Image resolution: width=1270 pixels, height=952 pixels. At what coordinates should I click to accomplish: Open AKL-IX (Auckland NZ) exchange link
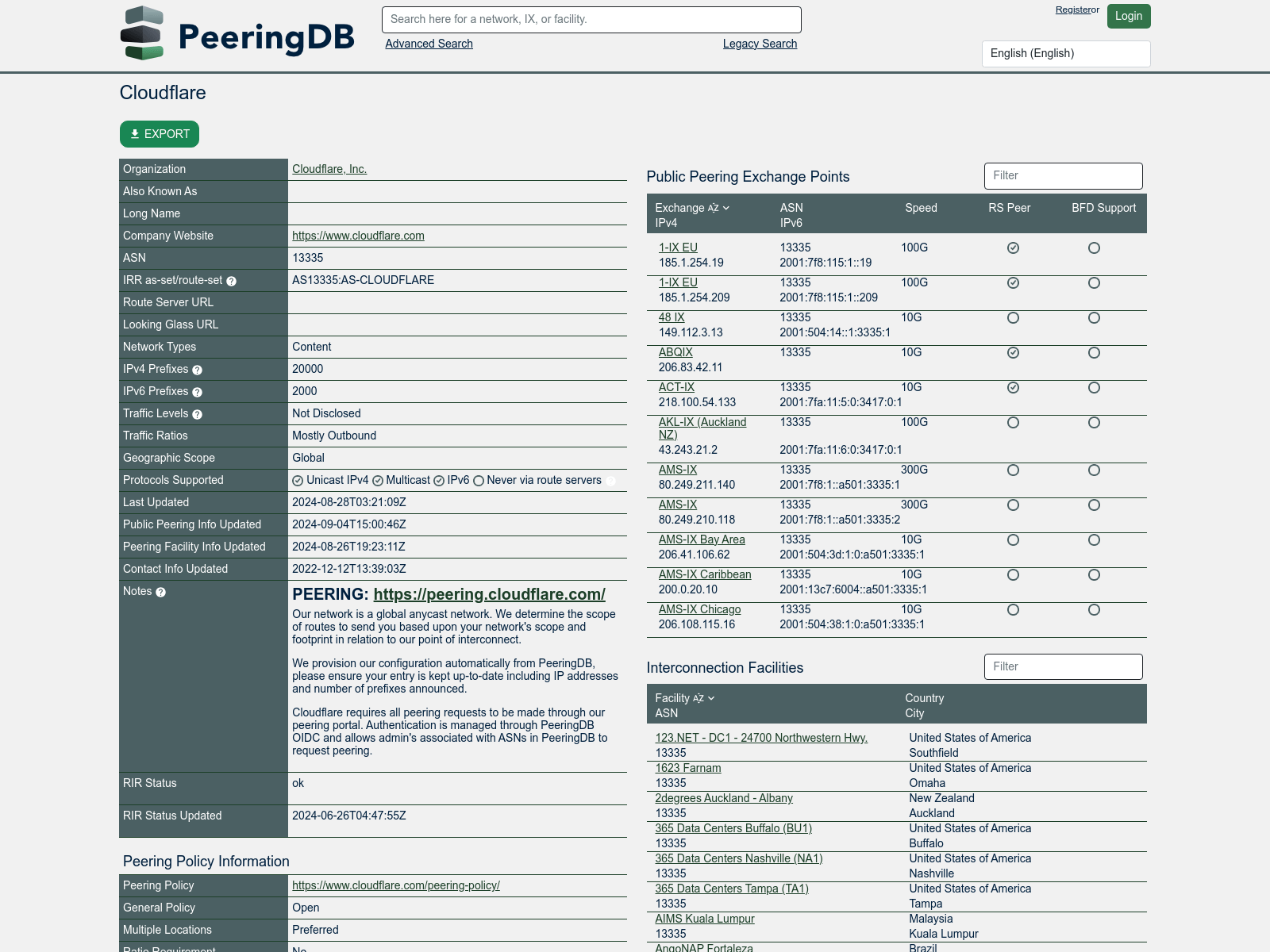(702, 428)
